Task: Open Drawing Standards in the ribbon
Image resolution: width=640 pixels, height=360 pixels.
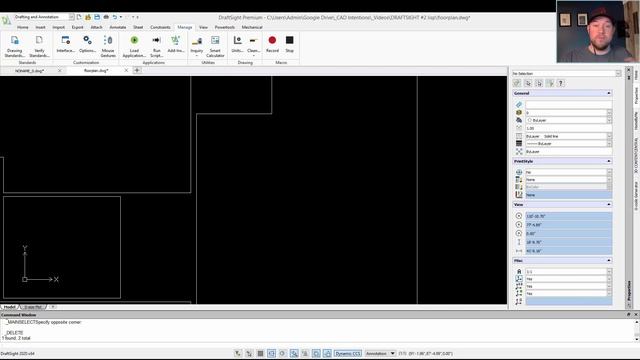Action: (x=14, y=46)
